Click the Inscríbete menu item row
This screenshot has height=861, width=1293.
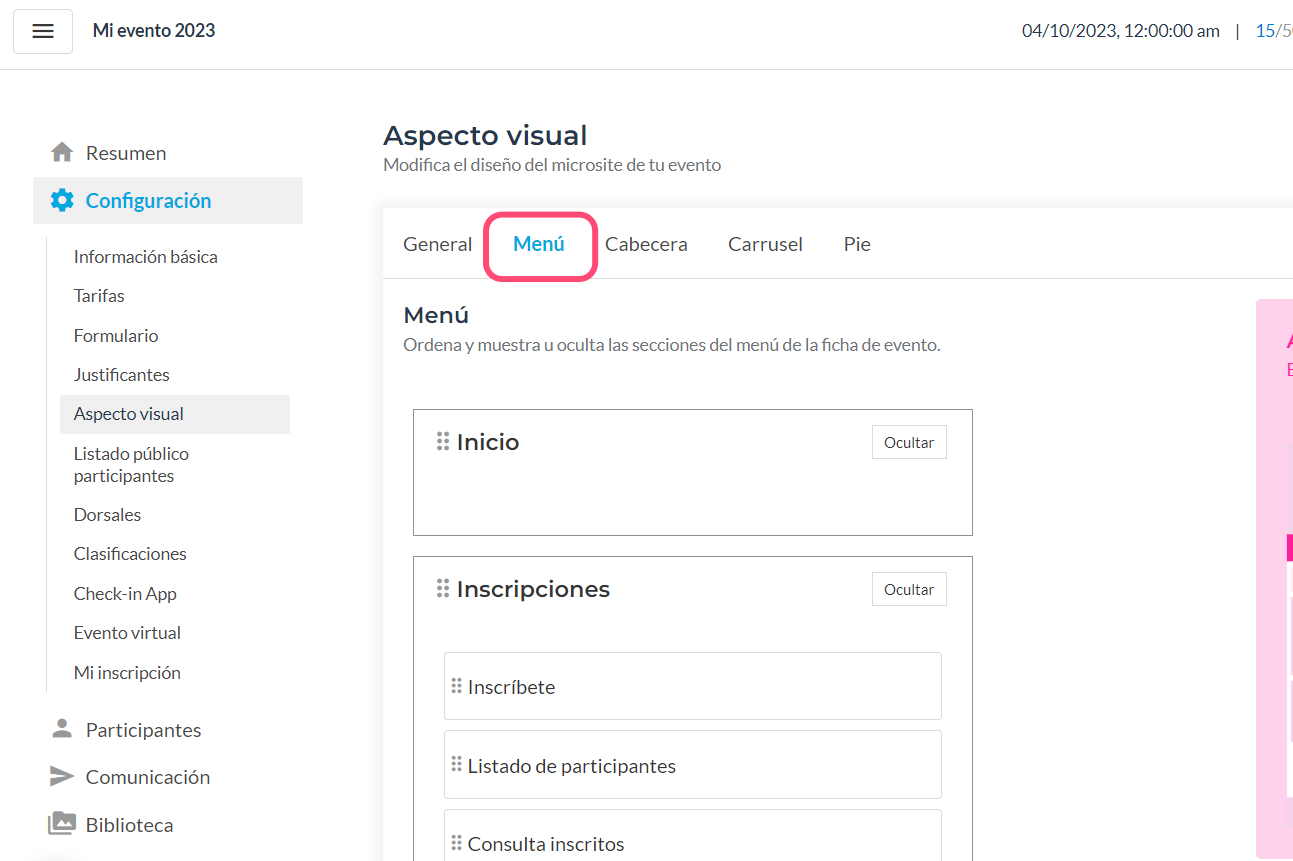pos(693,686)
